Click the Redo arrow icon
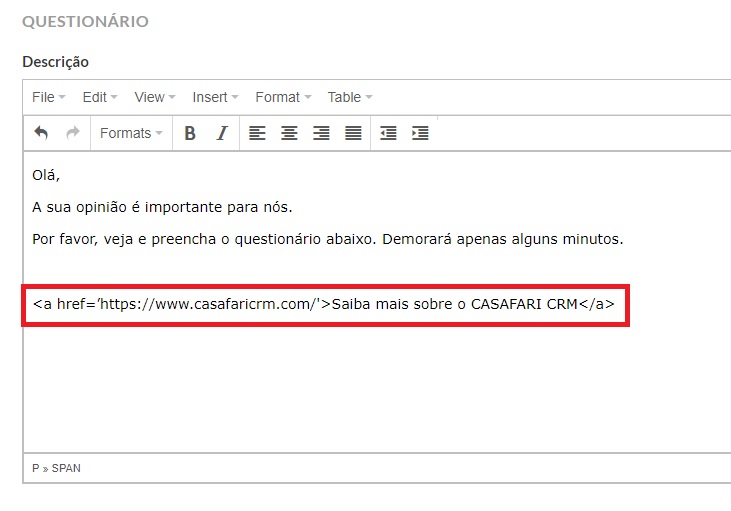 pyautogui.click(x=72, y=133)
